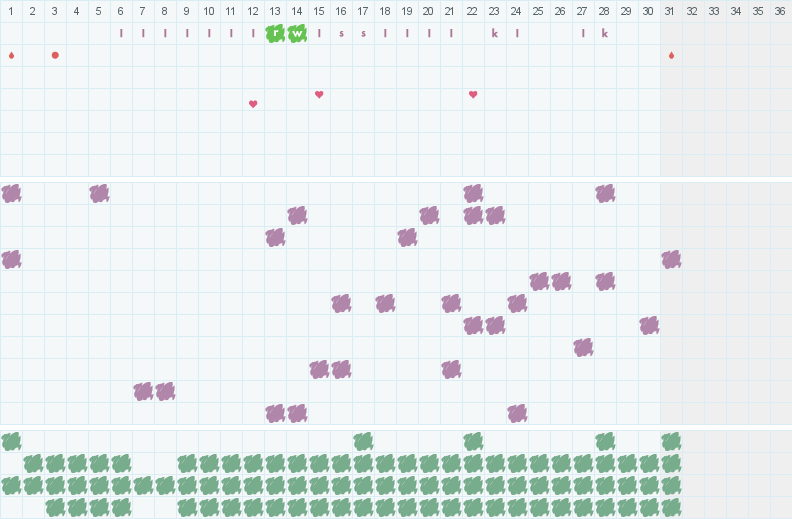Select the red drop icon under day 31
The image size is (792, 519).
click(671, 55)
